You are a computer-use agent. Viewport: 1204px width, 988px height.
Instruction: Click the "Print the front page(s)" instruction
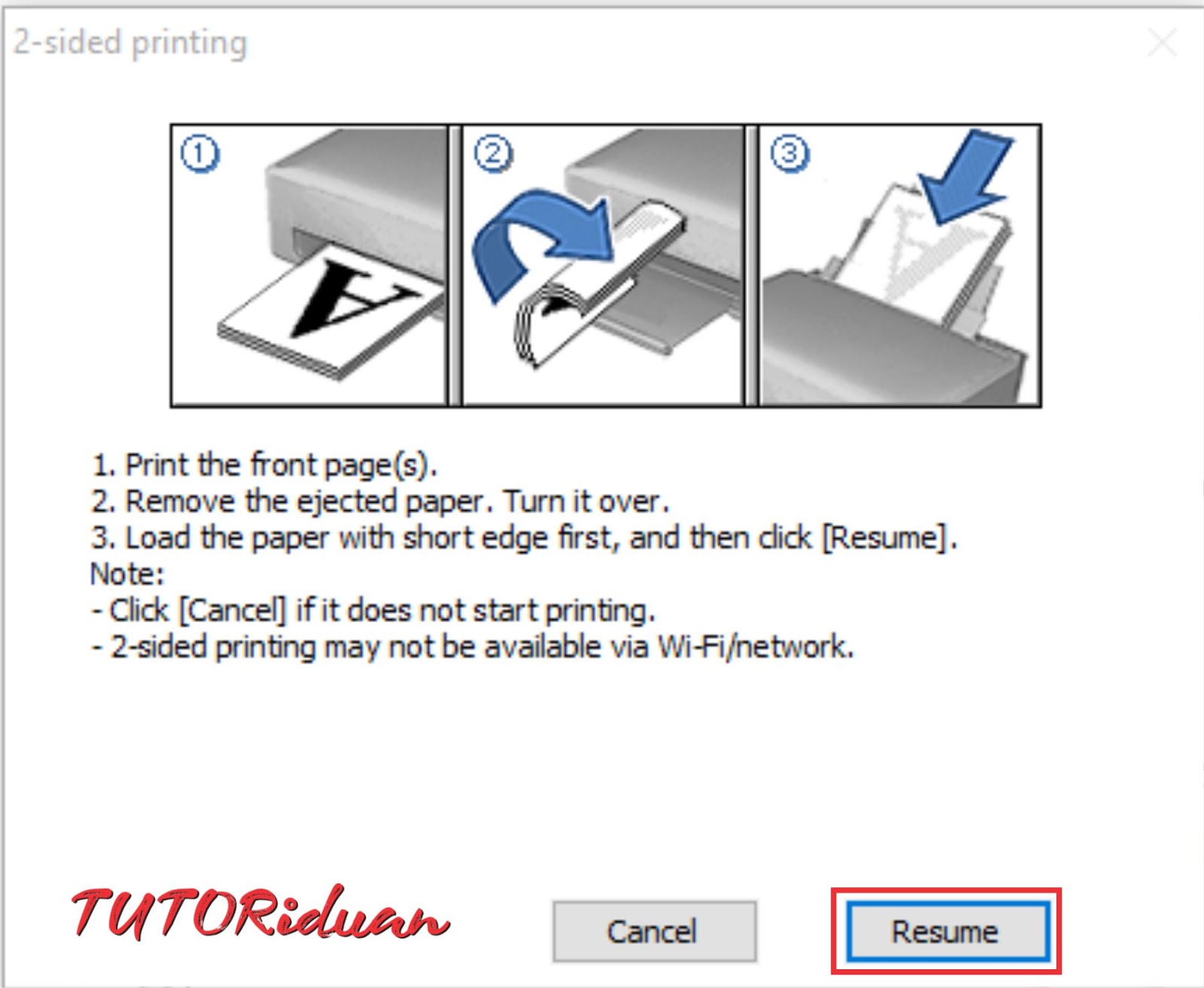tap(264, 465)
